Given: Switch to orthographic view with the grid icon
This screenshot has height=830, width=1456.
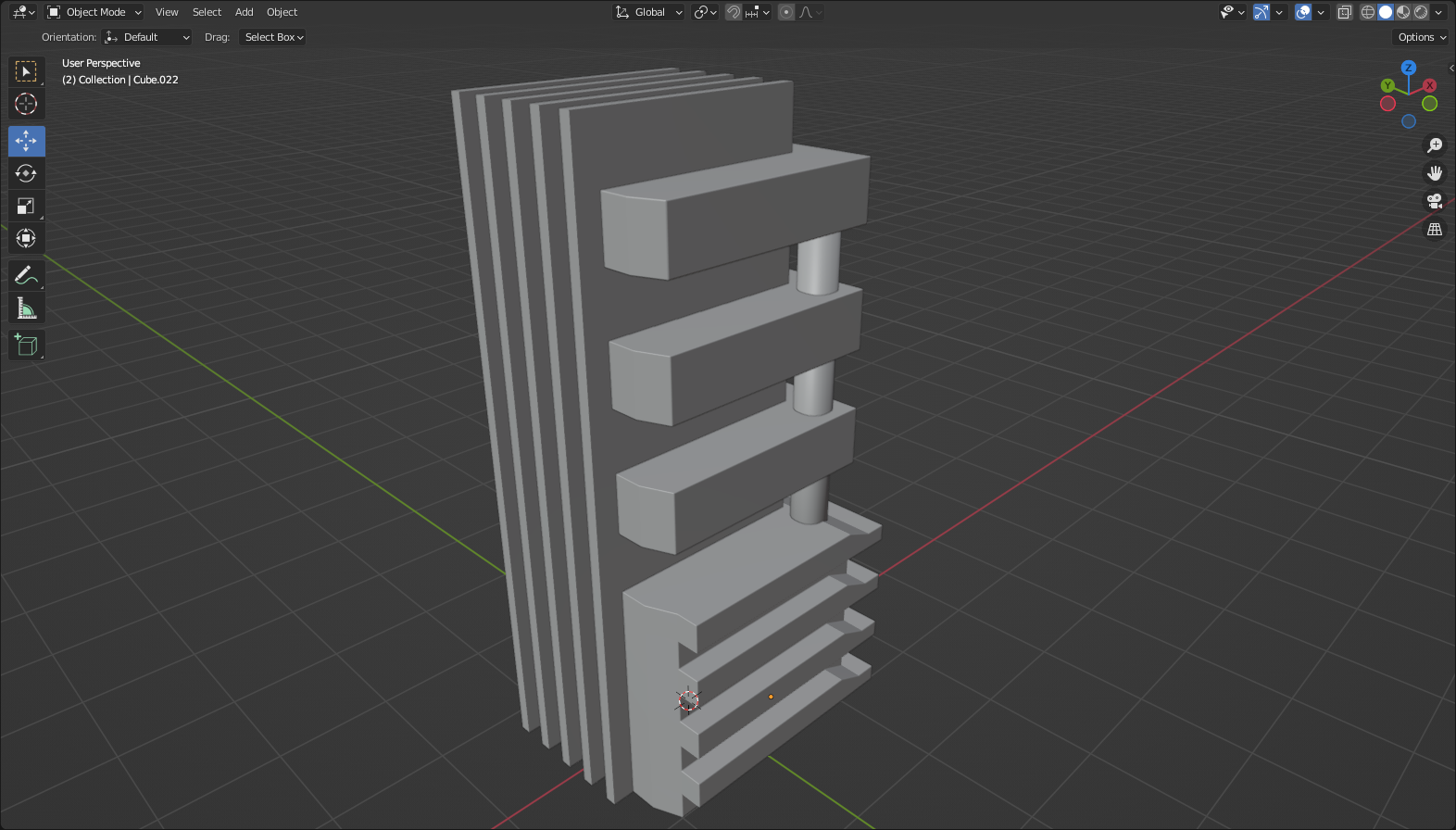Looking at the screenshot, I should [x=1435, y=229].
